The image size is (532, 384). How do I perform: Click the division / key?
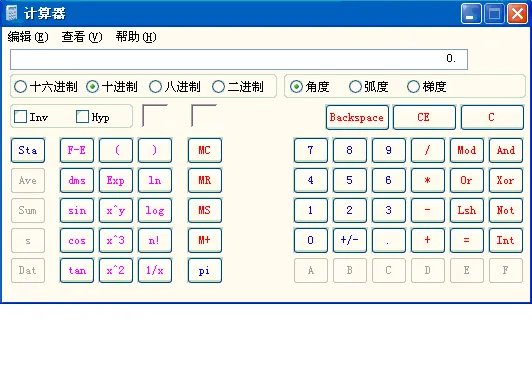(x=428, y=150)
